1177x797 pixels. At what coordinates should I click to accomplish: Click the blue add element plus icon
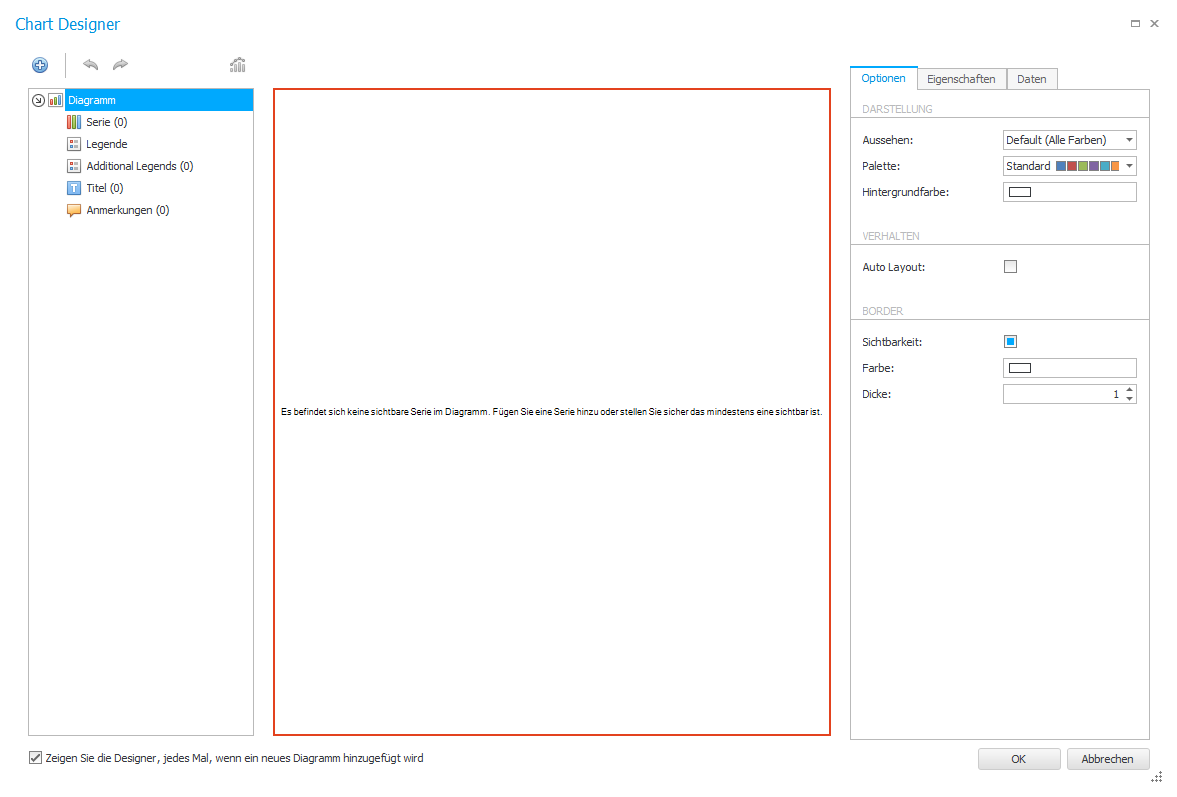pos(40,65)
